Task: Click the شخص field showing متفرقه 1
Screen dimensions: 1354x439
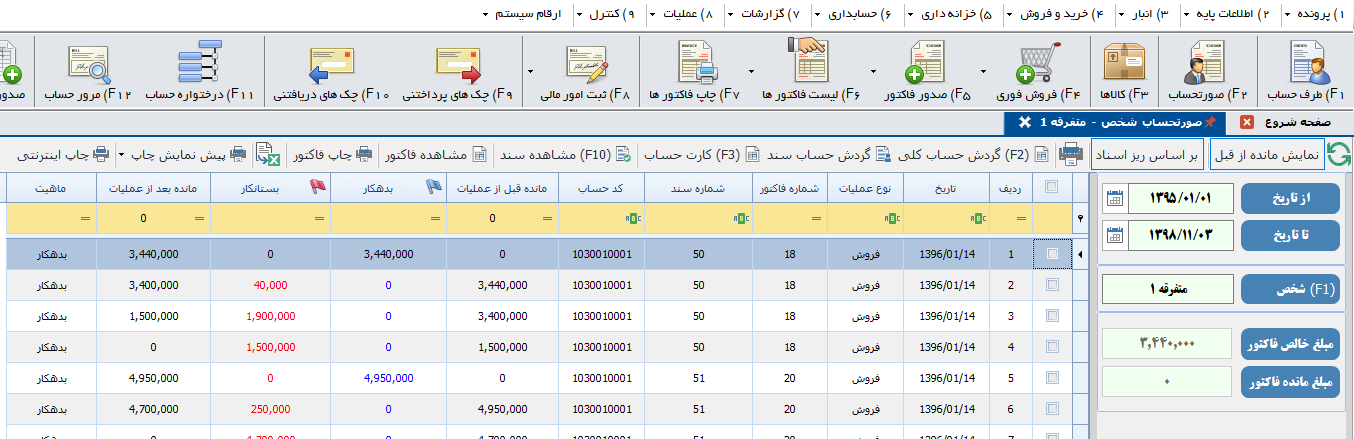Action: click(1166, 290)
